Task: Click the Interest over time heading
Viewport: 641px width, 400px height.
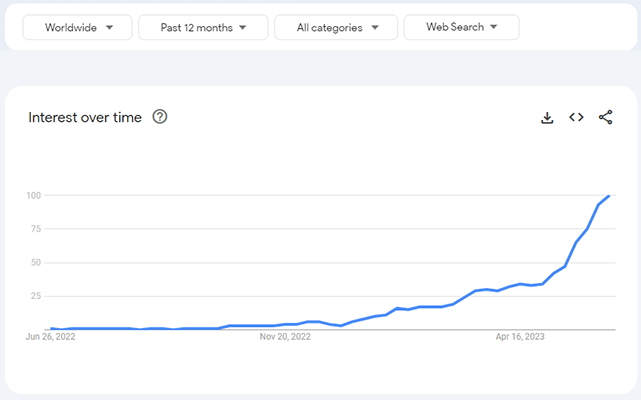Action: pos(85,117)
